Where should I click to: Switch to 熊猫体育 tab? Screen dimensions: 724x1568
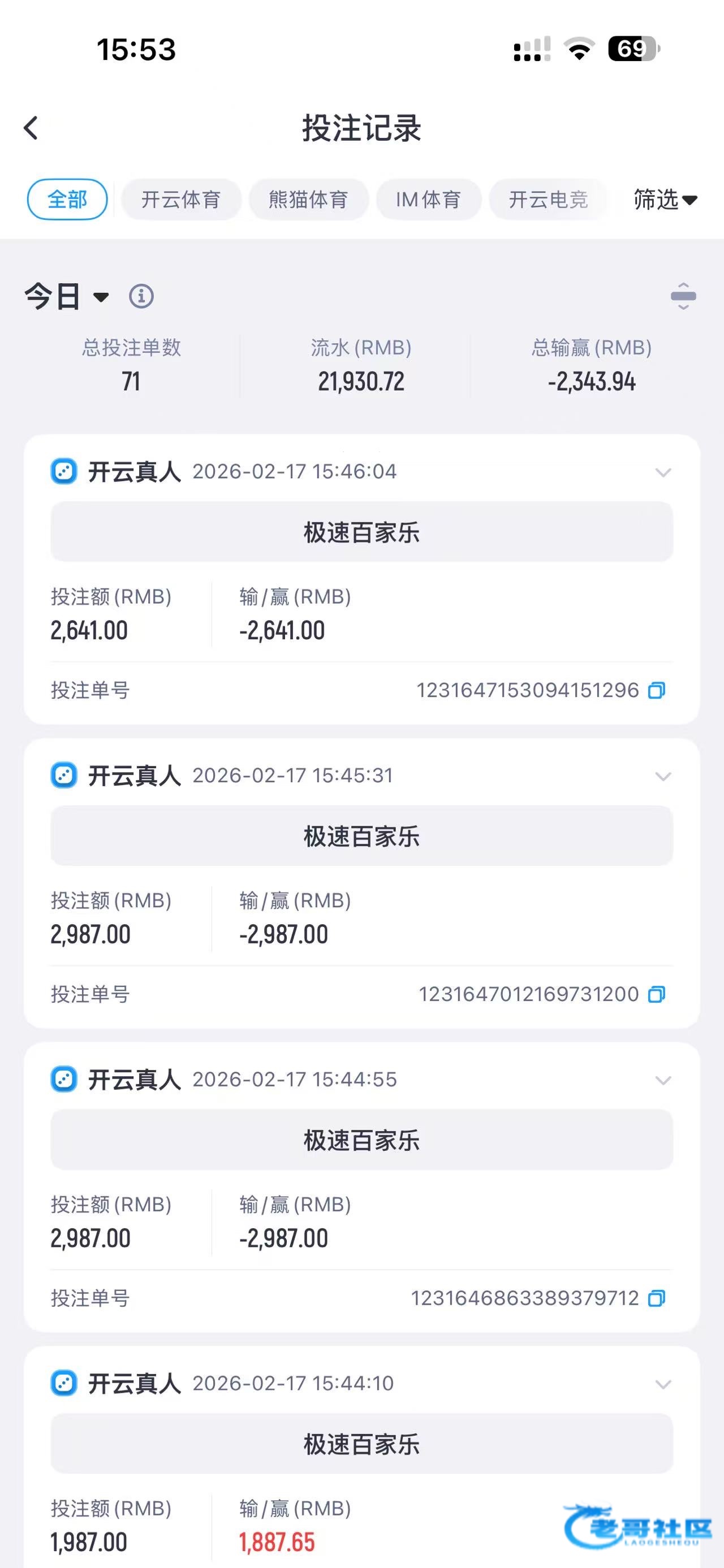tap(308, 200)
